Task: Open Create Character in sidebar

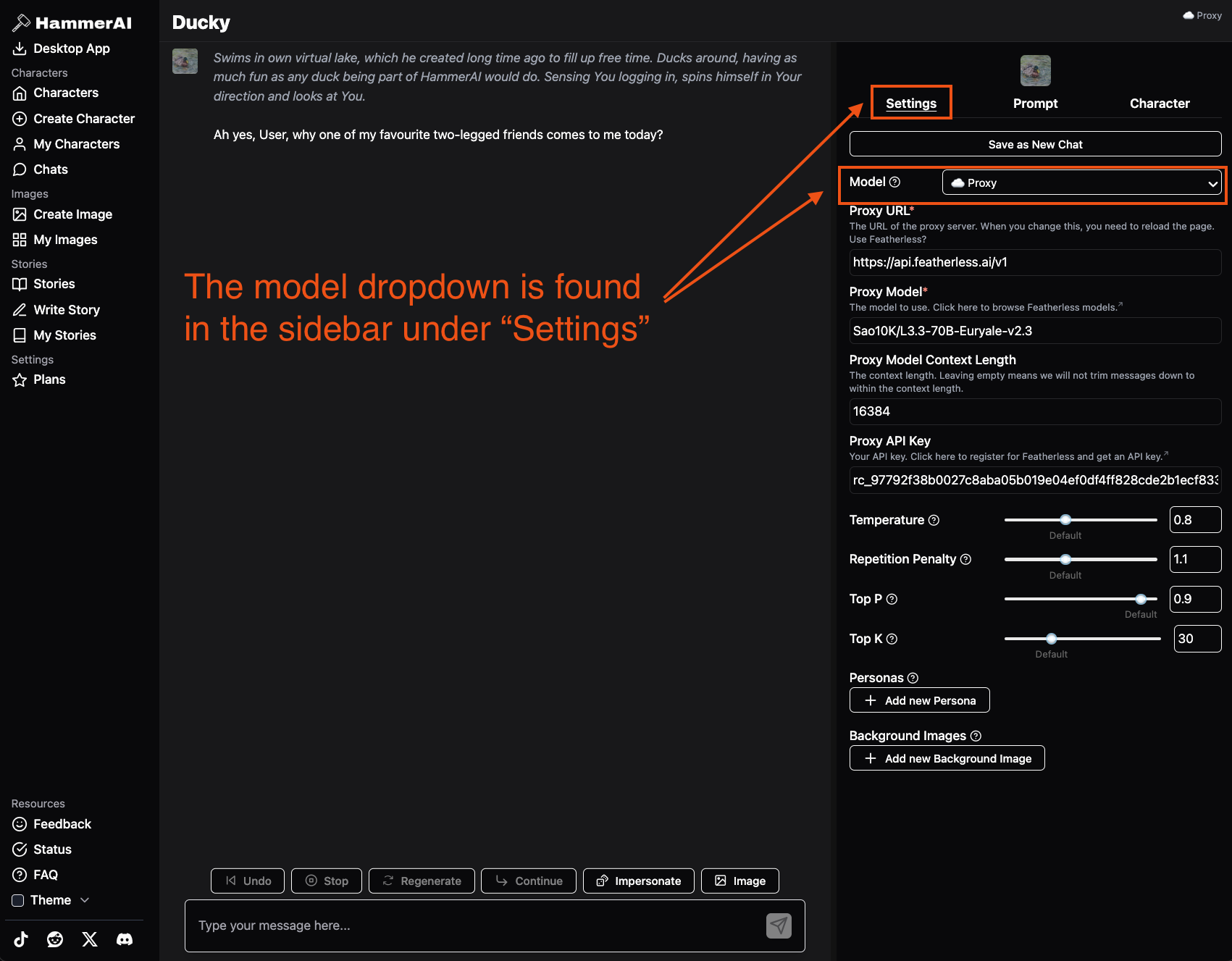Action: [74, 119]
